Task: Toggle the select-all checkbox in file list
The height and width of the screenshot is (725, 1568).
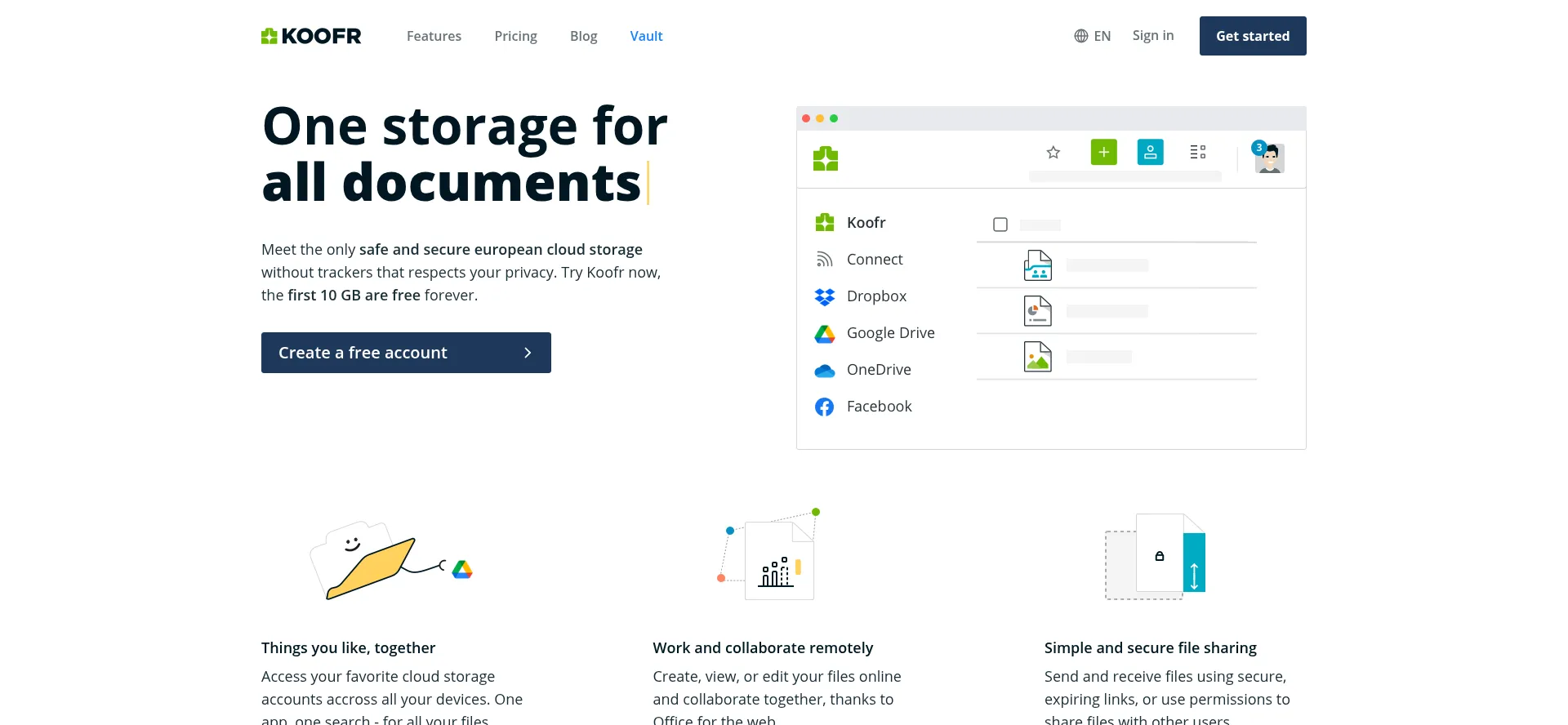Action: (1000, 225)
